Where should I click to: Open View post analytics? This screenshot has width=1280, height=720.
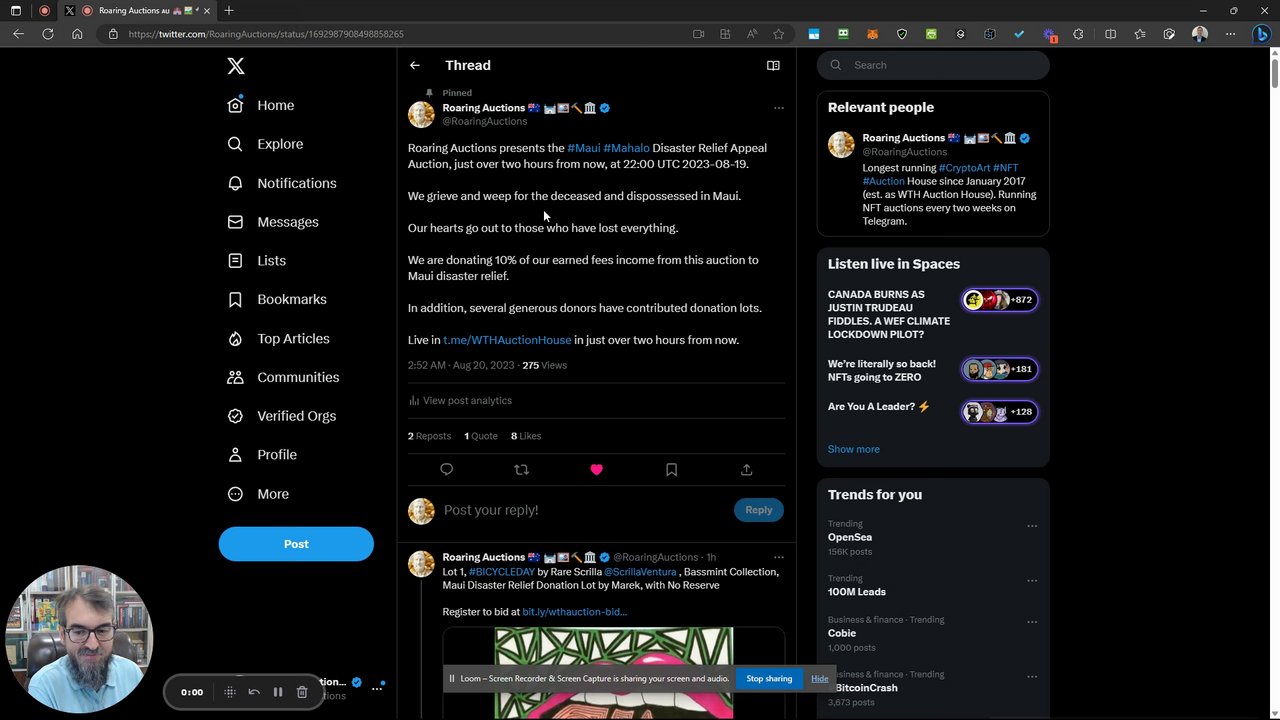[x=460, y=400]
